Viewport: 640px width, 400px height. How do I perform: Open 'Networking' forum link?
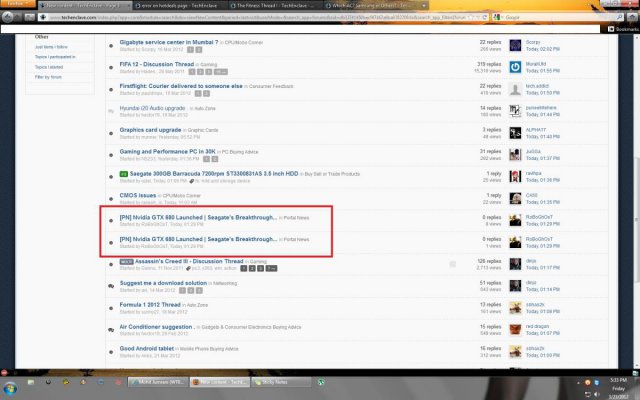coord(225,283)
